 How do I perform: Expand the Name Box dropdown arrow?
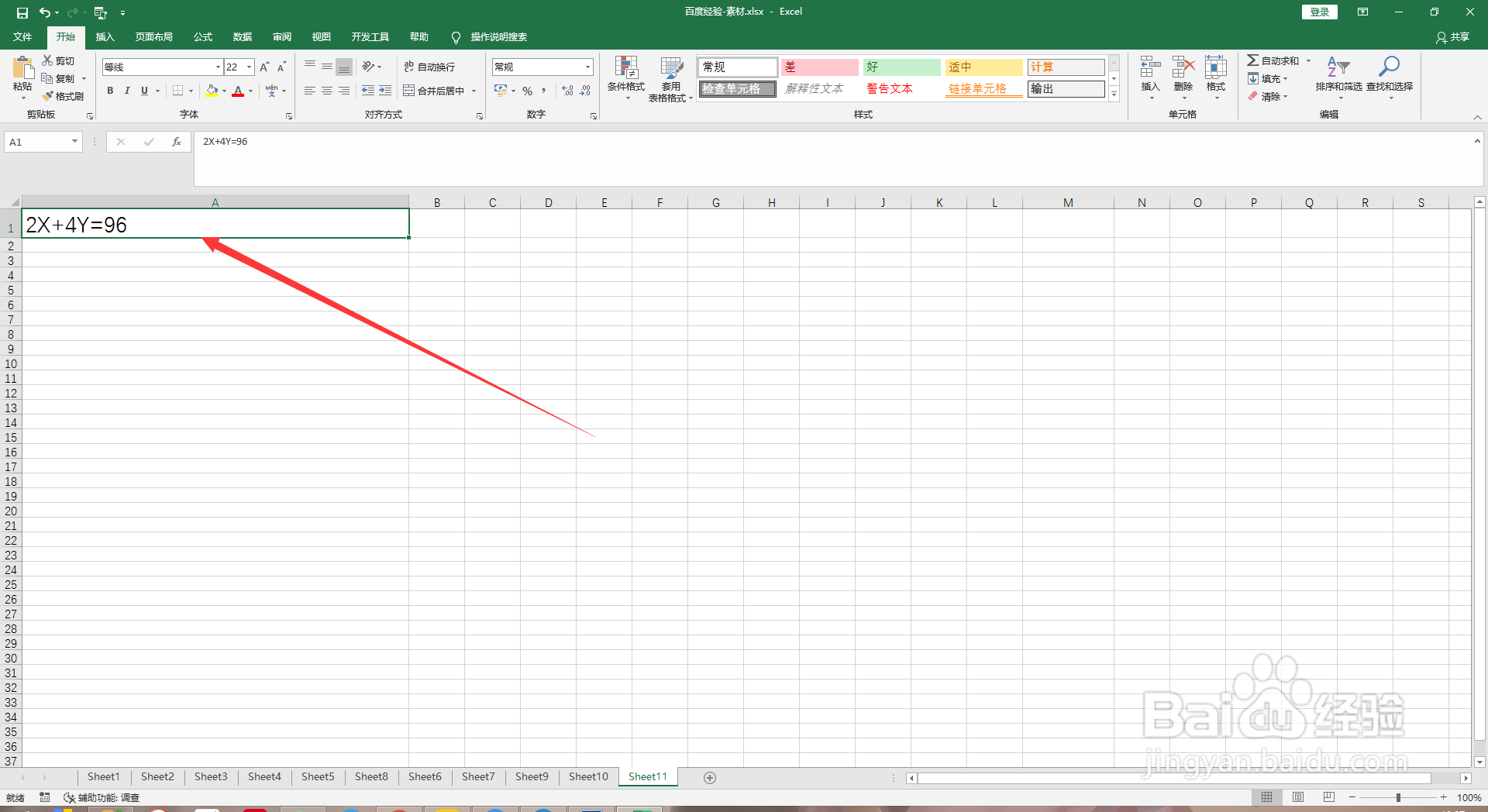pos(74,142)
